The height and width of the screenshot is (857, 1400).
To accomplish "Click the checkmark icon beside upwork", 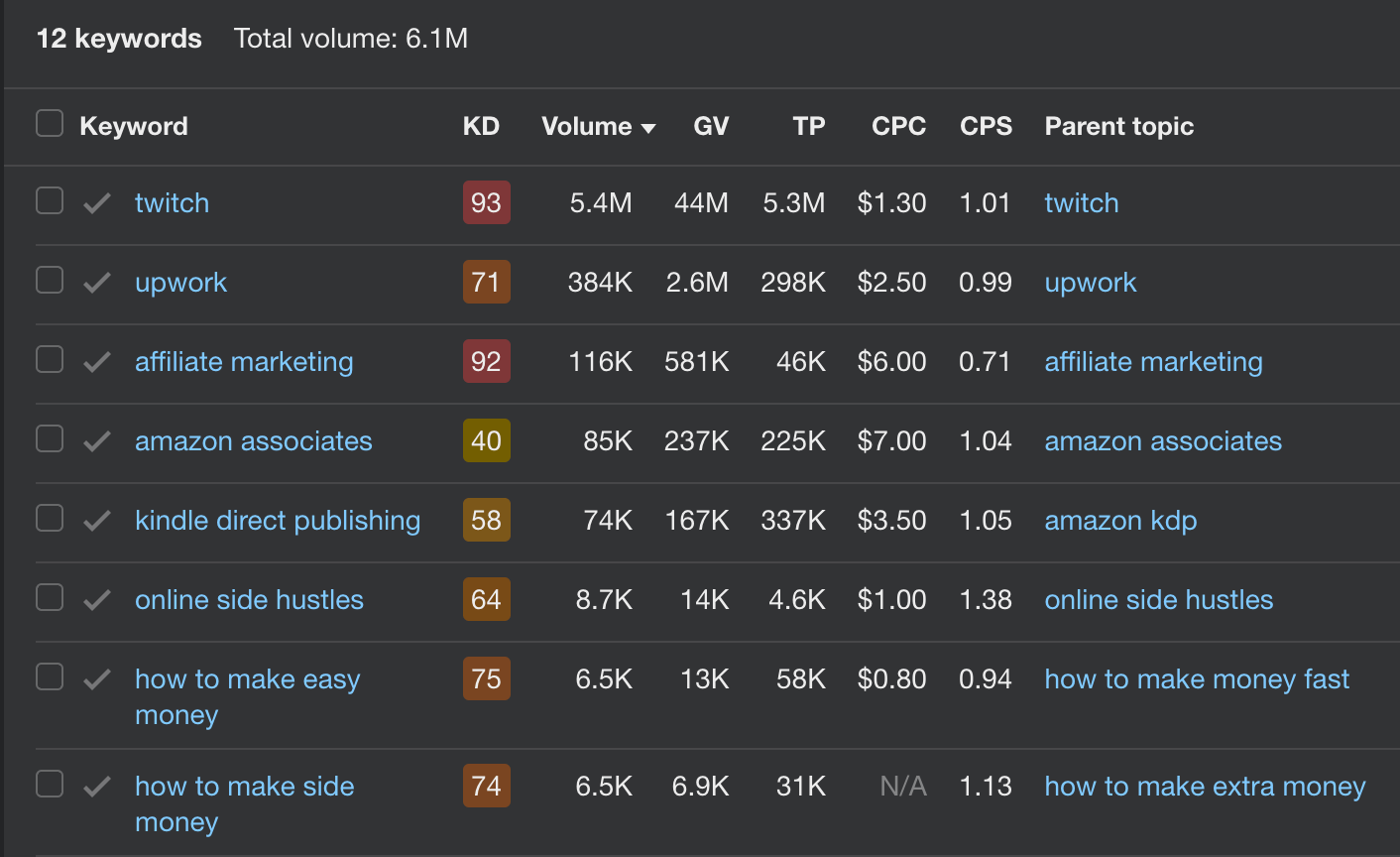I will 96,283.
